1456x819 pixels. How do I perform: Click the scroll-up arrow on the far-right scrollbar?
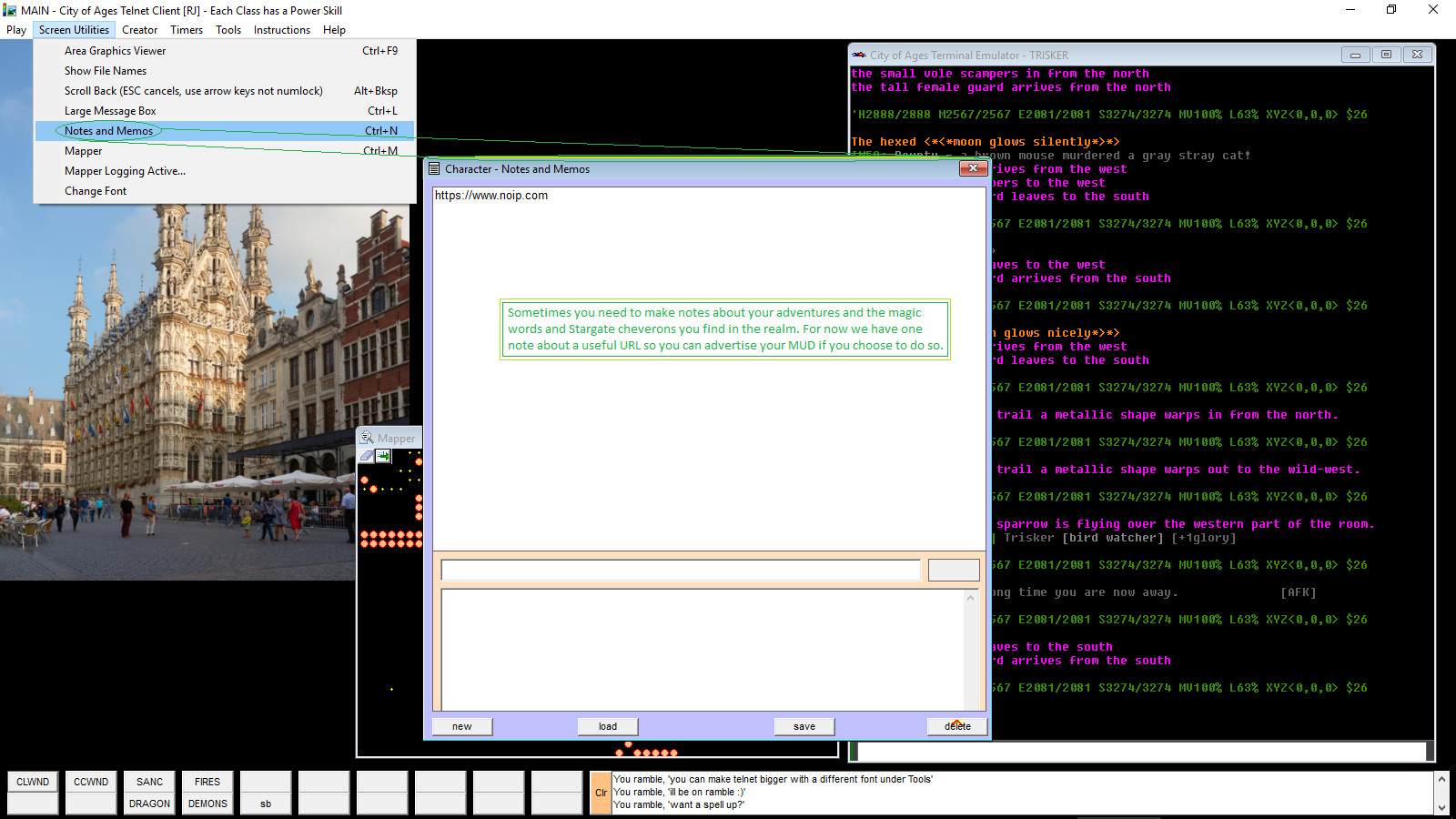coord(1442,778)
